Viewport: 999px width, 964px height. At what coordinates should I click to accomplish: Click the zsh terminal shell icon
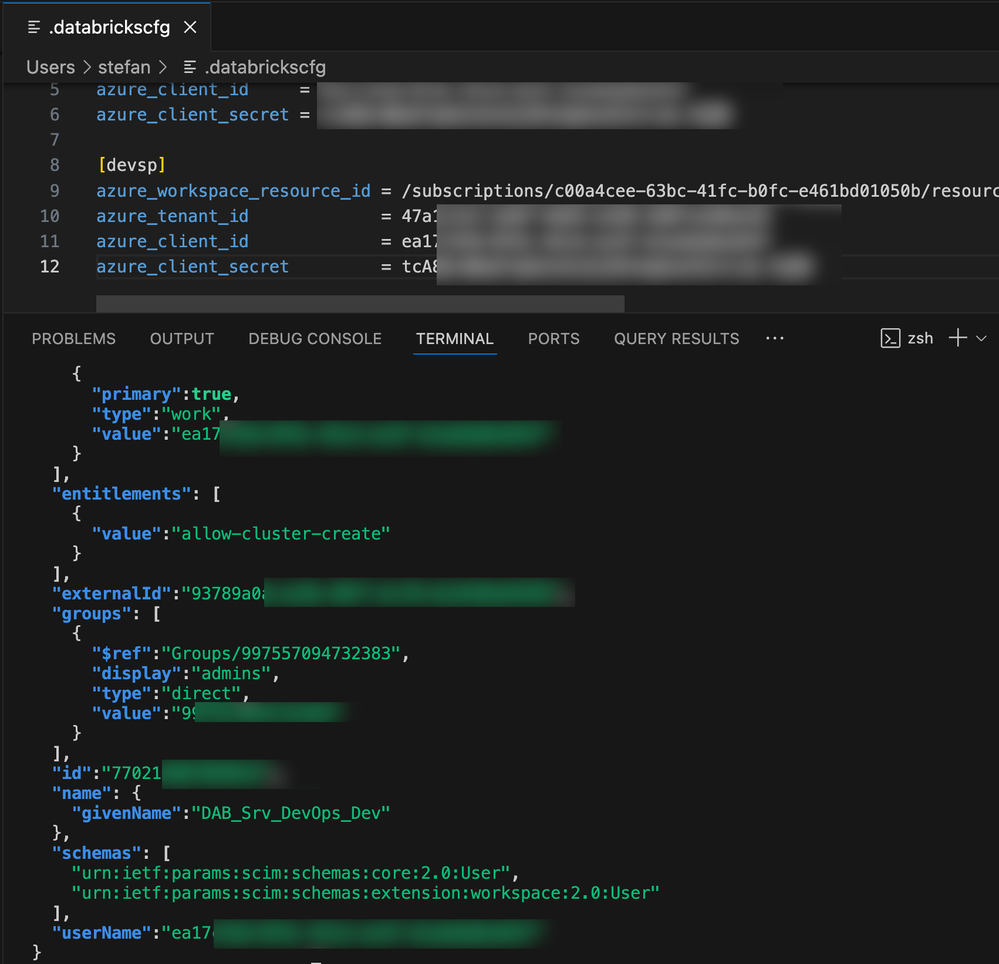[890, 338]
